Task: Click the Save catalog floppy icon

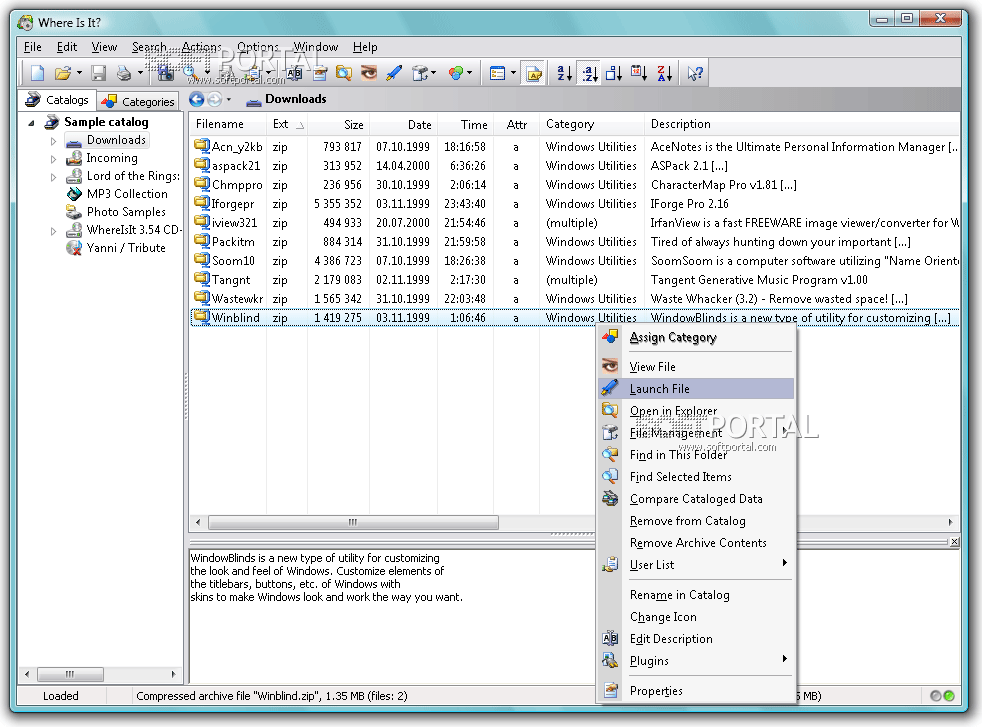Action: tap(98, 73)
